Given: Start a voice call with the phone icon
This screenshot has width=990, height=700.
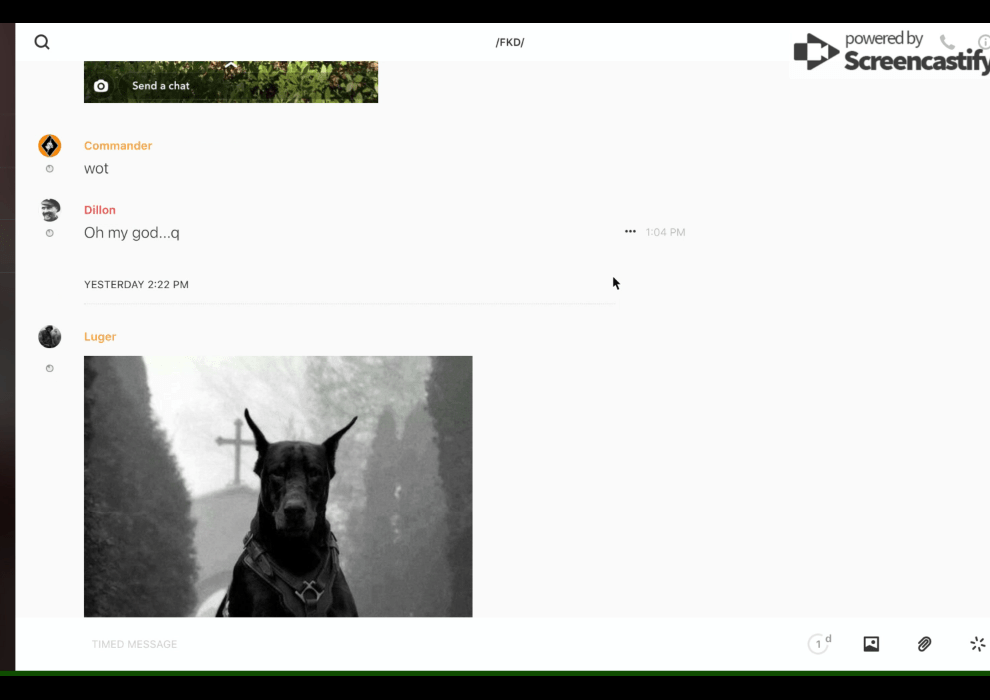Looking at the screenshot, I should tap(947, 42).
